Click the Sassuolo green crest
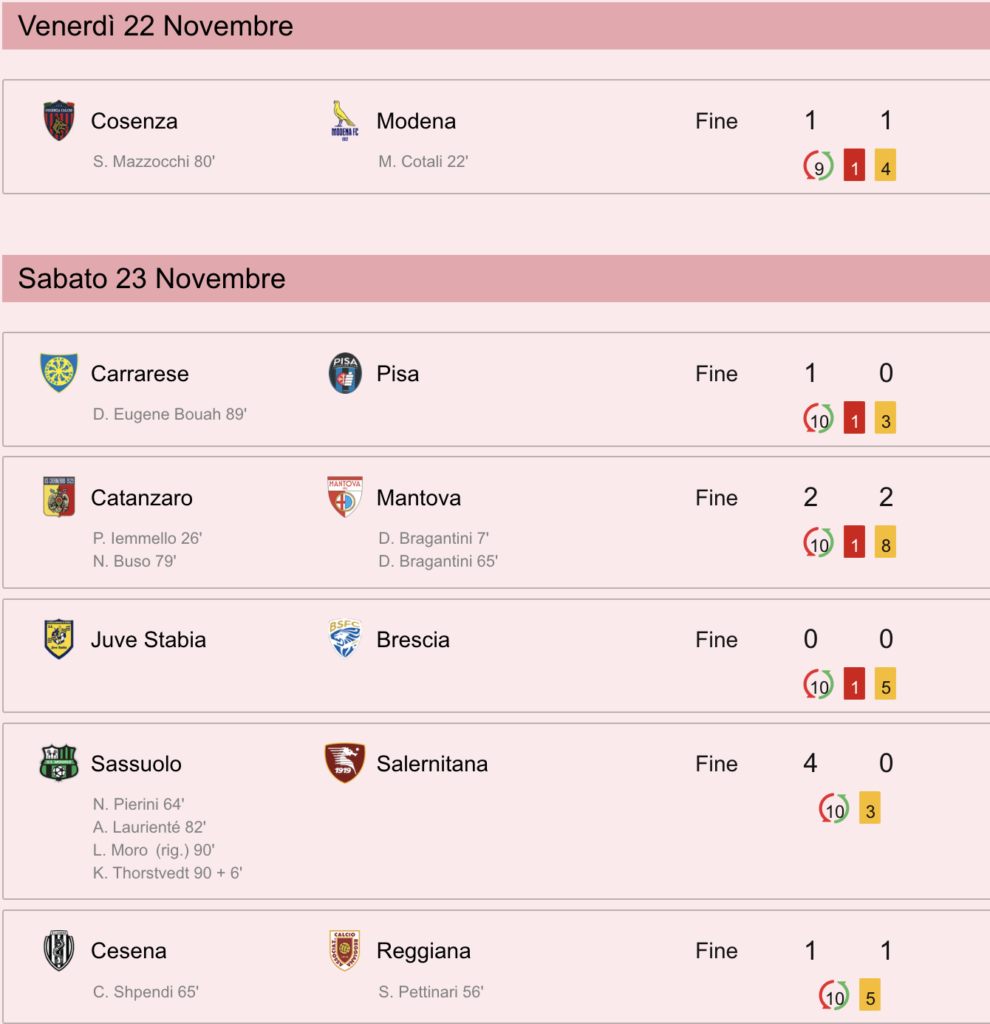 pyautogui.click(x=59, y=763)
